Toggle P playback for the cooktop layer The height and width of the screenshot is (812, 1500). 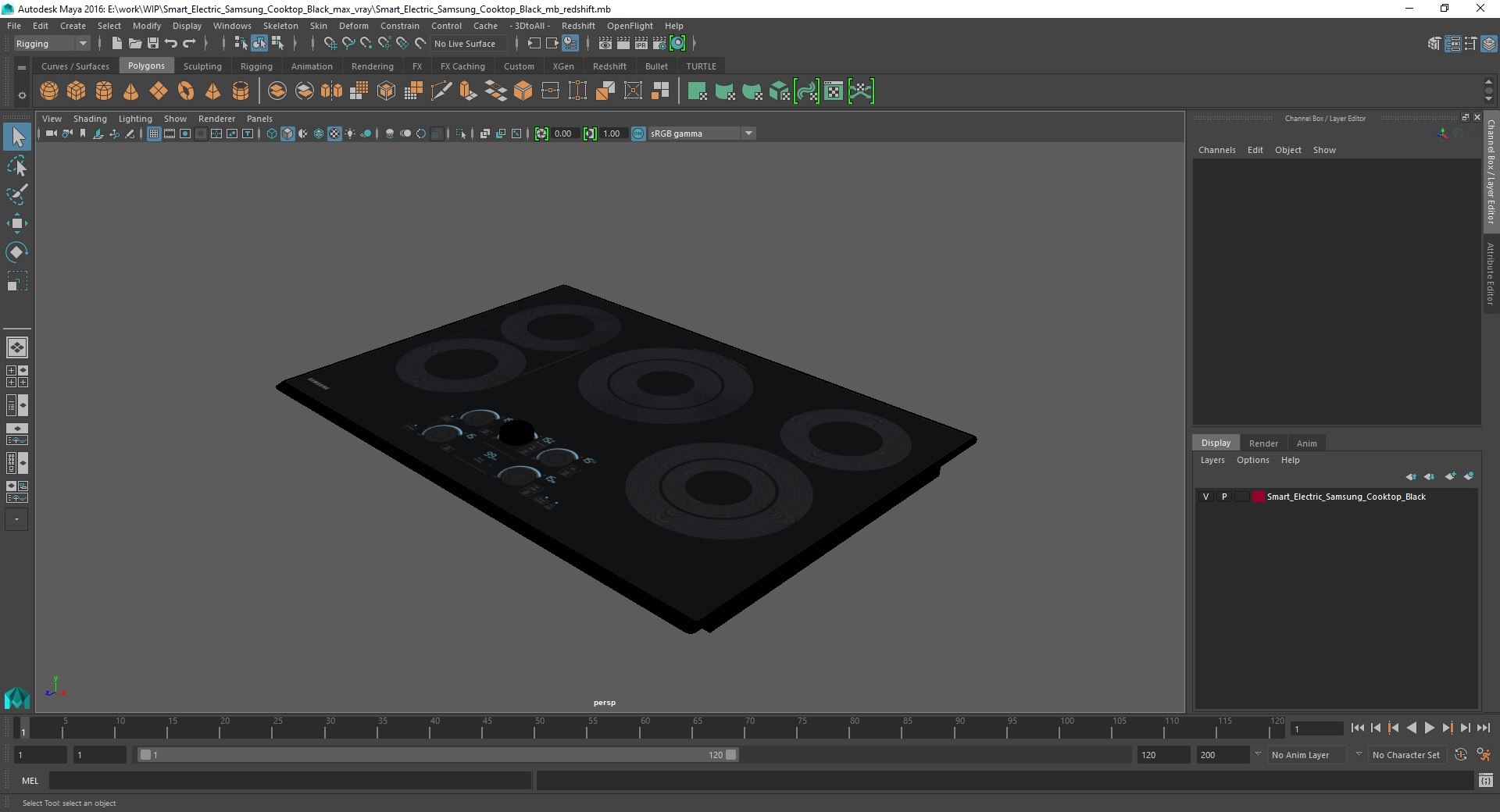(x=1224, y=497)
